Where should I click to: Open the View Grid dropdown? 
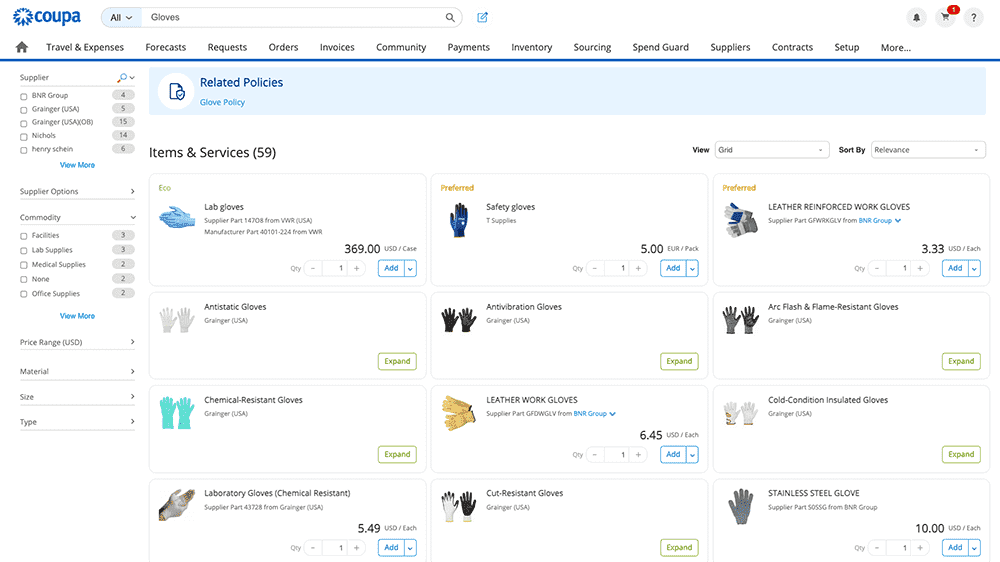771,150
